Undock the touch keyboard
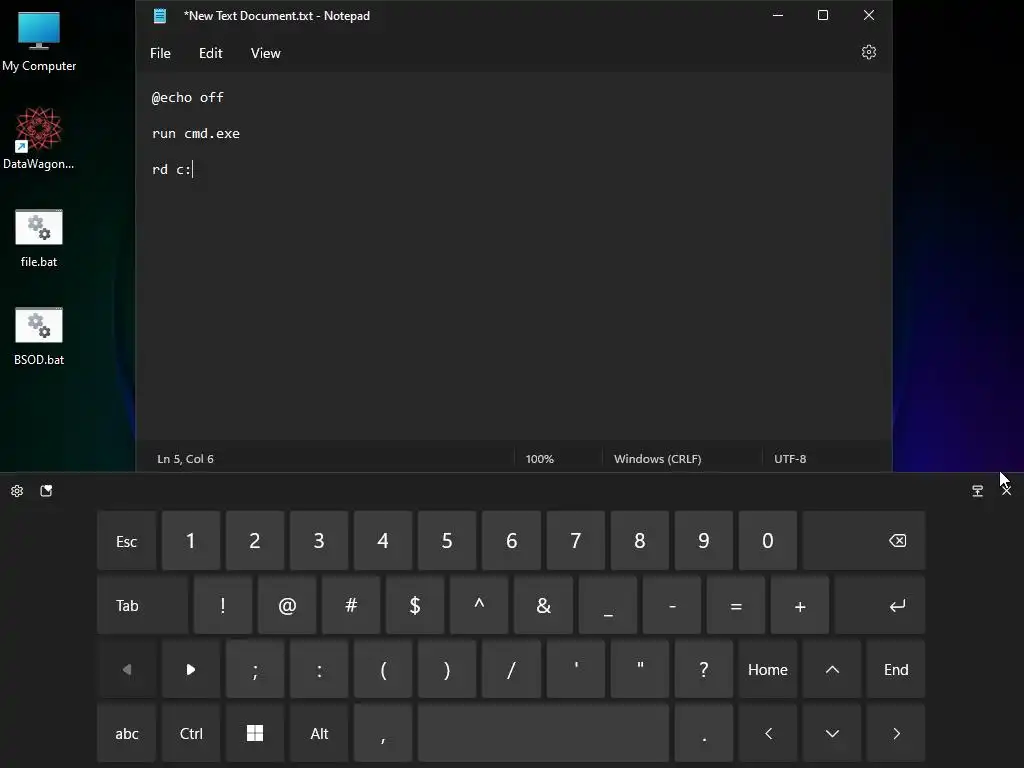1024x768 pixels. pos(977,490)
